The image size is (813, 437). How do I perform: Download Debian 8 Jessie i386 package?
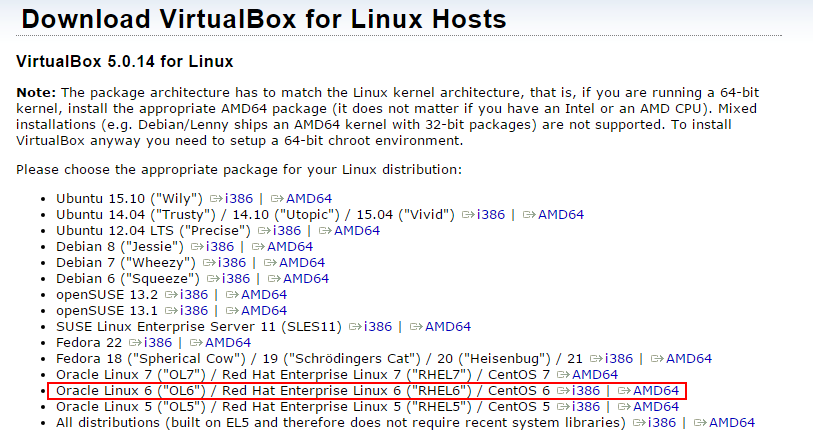click(220, 247)
